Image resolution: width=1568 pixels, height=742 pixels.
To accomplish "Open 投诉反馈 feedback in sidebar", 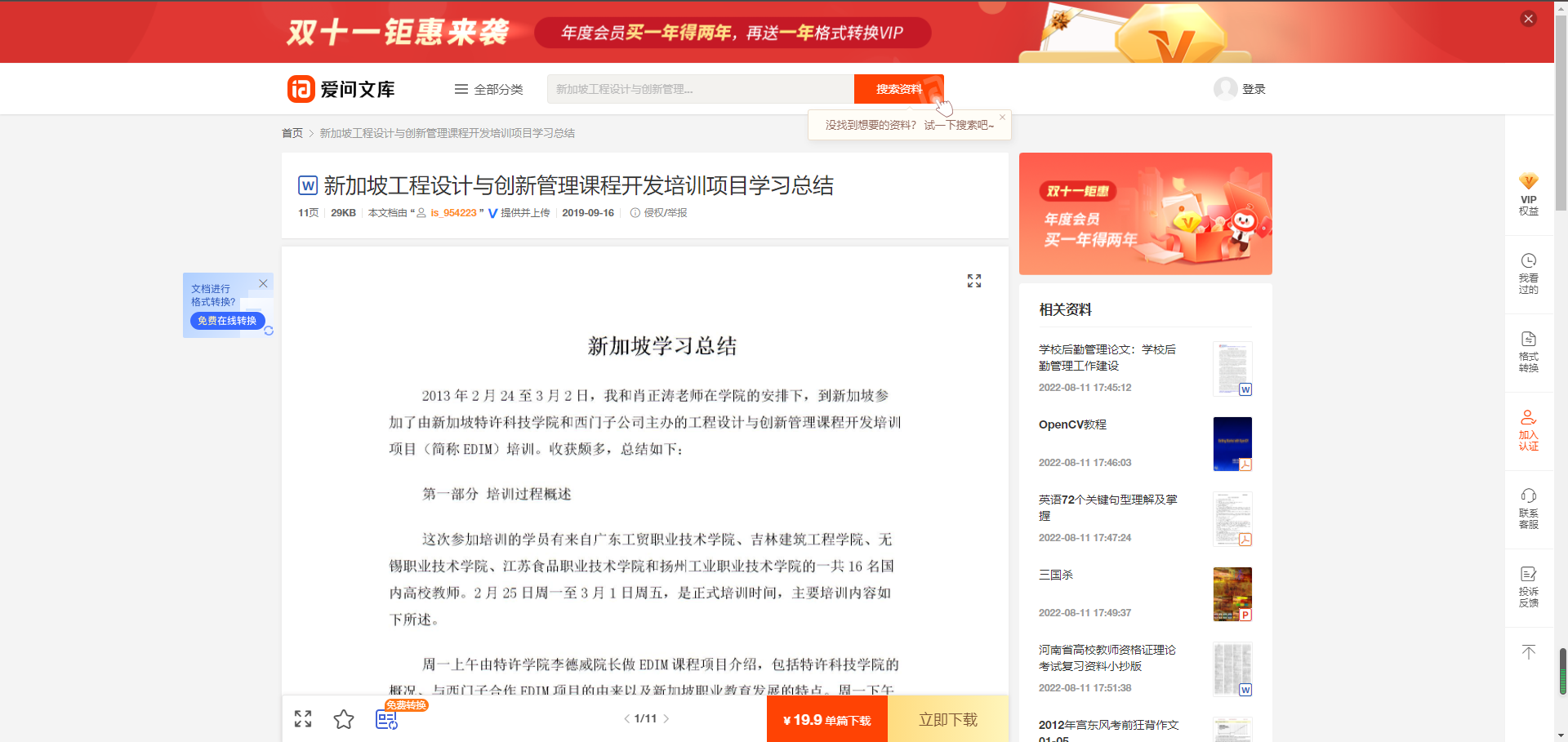I will (x=1528, y=586).
